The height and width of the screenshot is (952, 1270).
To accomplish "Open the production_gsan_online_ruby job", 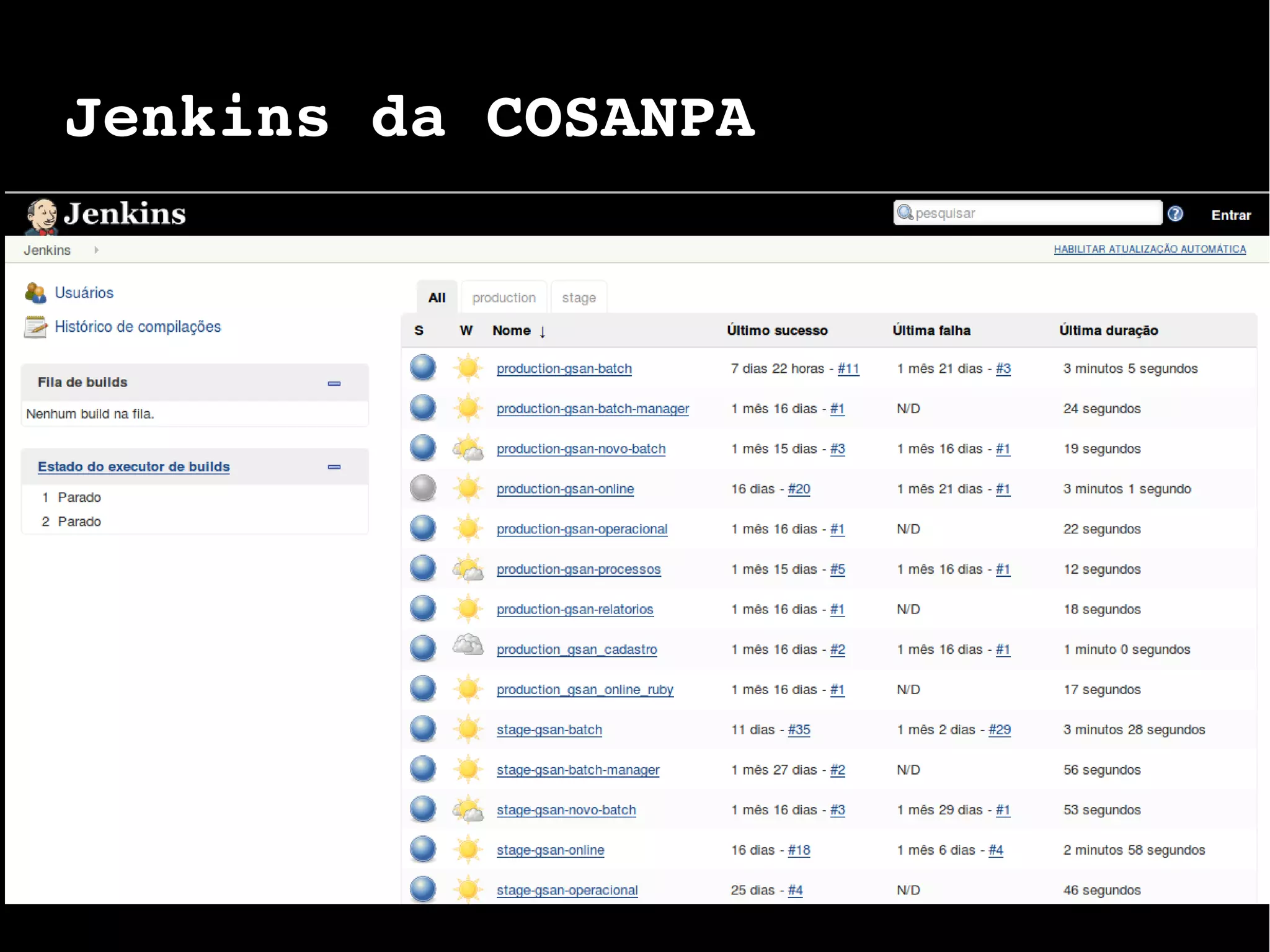I will tap(585, 690).
